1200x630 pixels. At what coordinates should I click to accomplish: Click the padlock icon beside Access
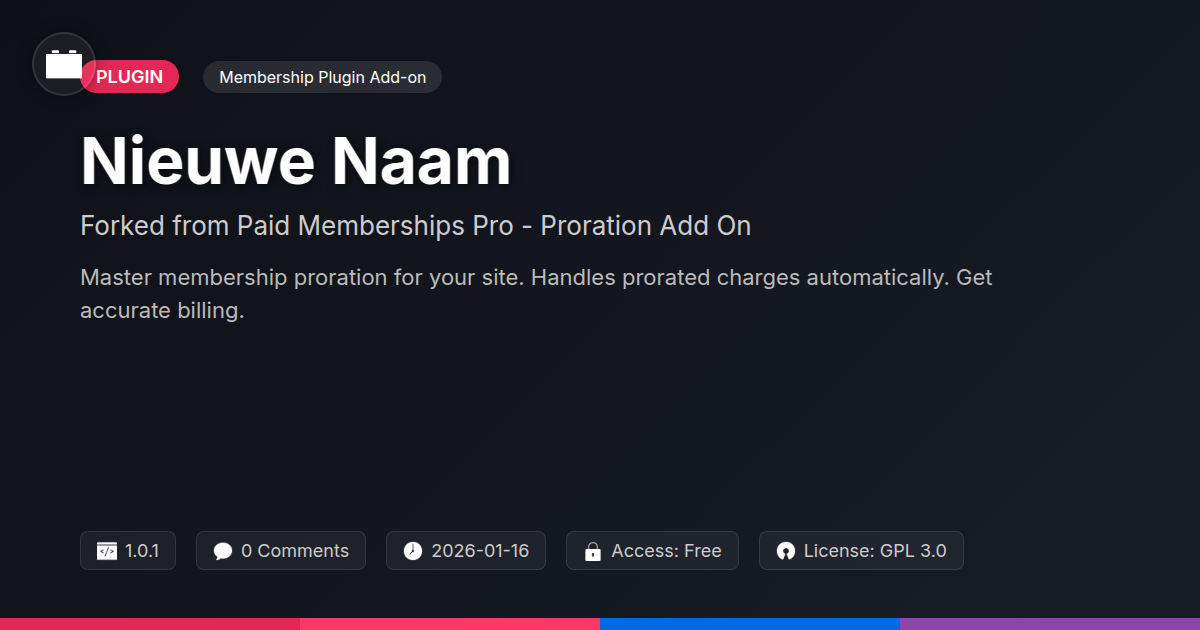point(593,551)
